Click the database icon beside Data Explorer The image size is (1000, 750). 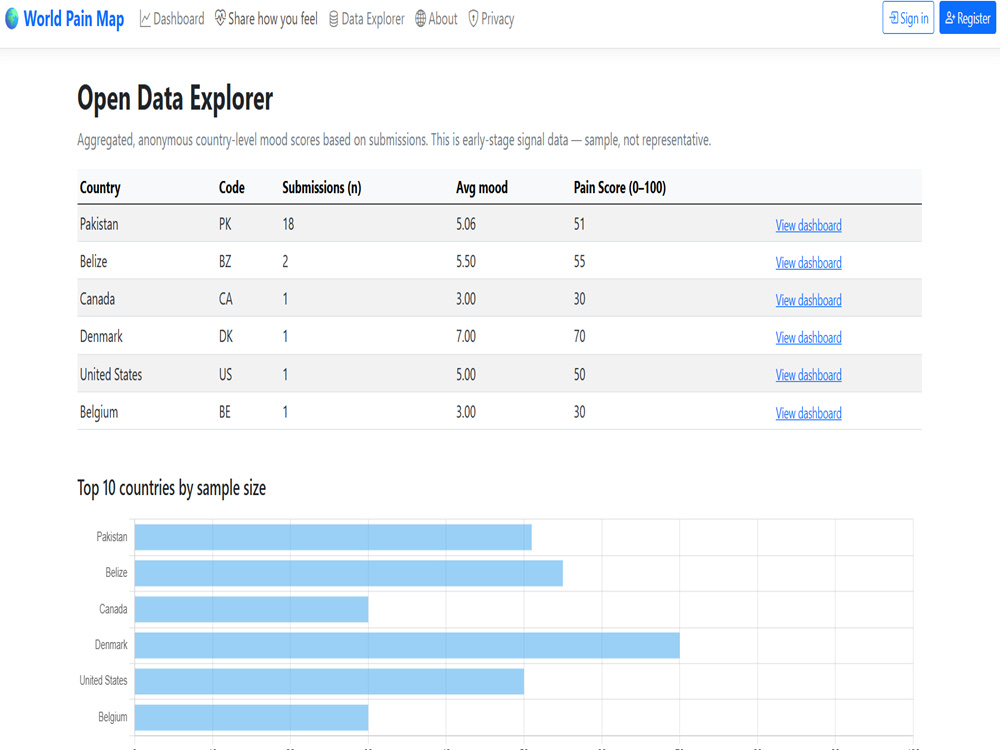334,19
